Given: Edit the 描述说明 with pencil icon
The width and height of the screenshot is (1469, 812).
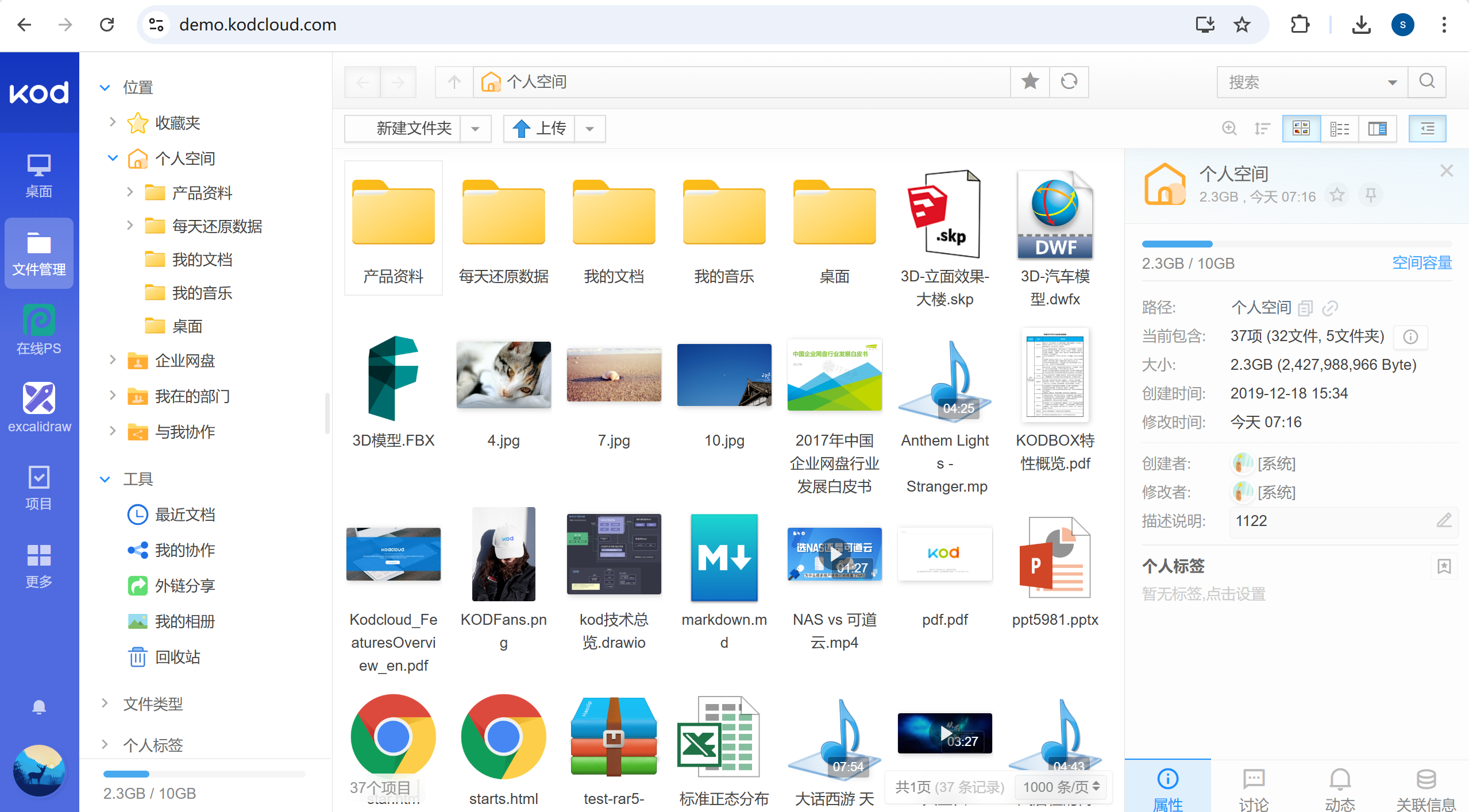Looking at the screenshot, I should [1444, 520].
